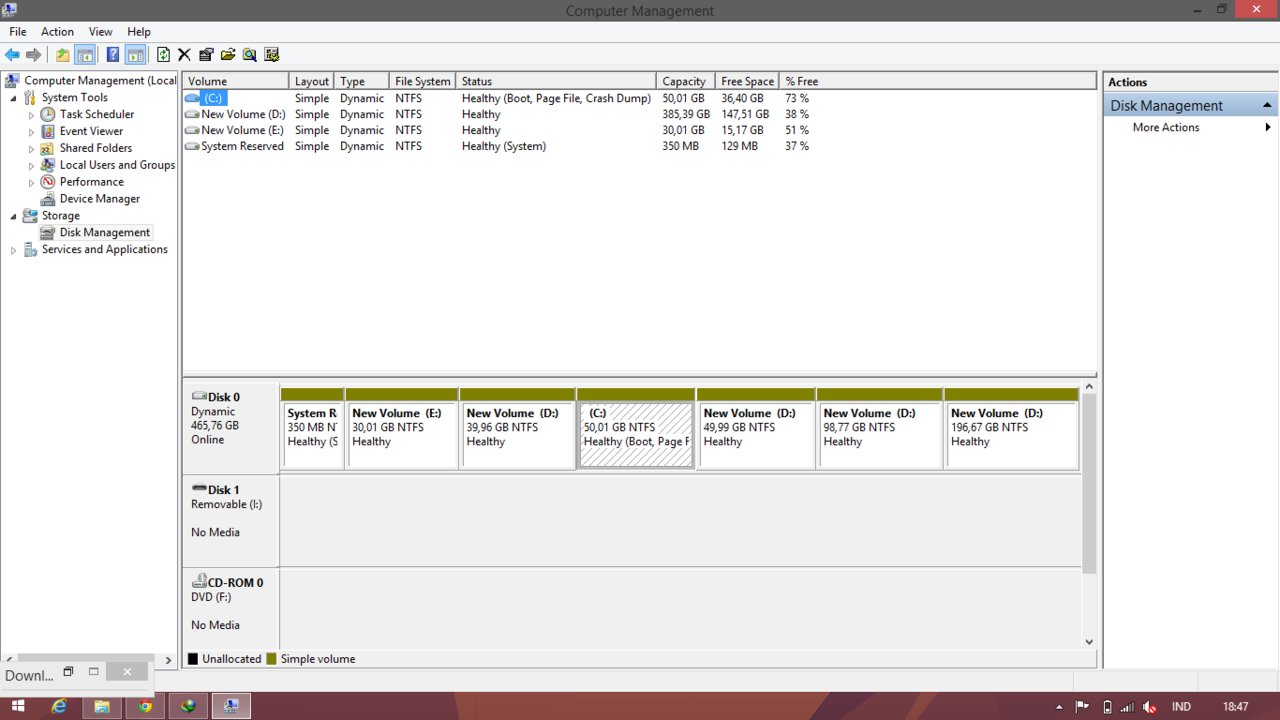Open the Windows Start button
Screen dimensions: 1280x720
(18, 706)
